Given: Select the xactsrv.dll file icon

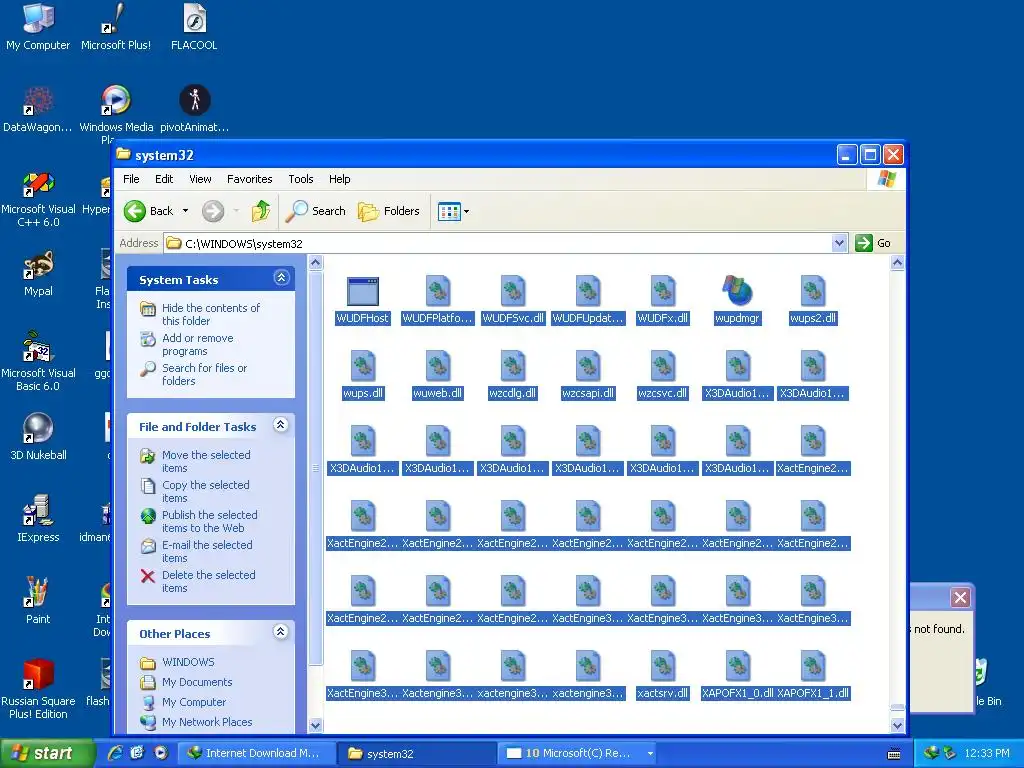Looking at the screenshot, I should (x=663, y=666).
